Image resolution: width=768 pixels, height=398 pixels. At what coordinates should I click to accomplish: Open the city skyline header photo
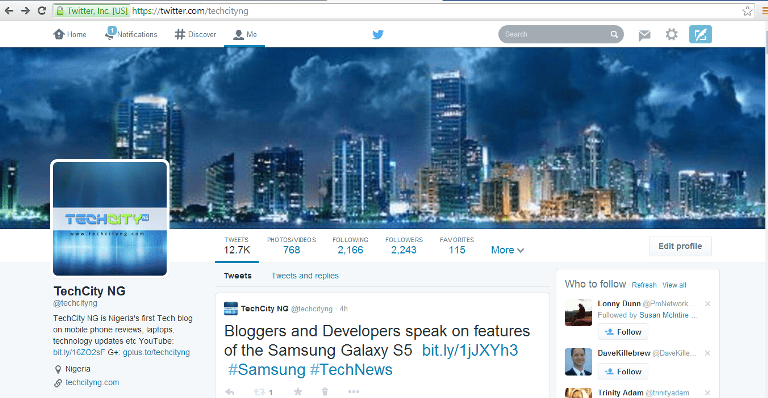382,138
